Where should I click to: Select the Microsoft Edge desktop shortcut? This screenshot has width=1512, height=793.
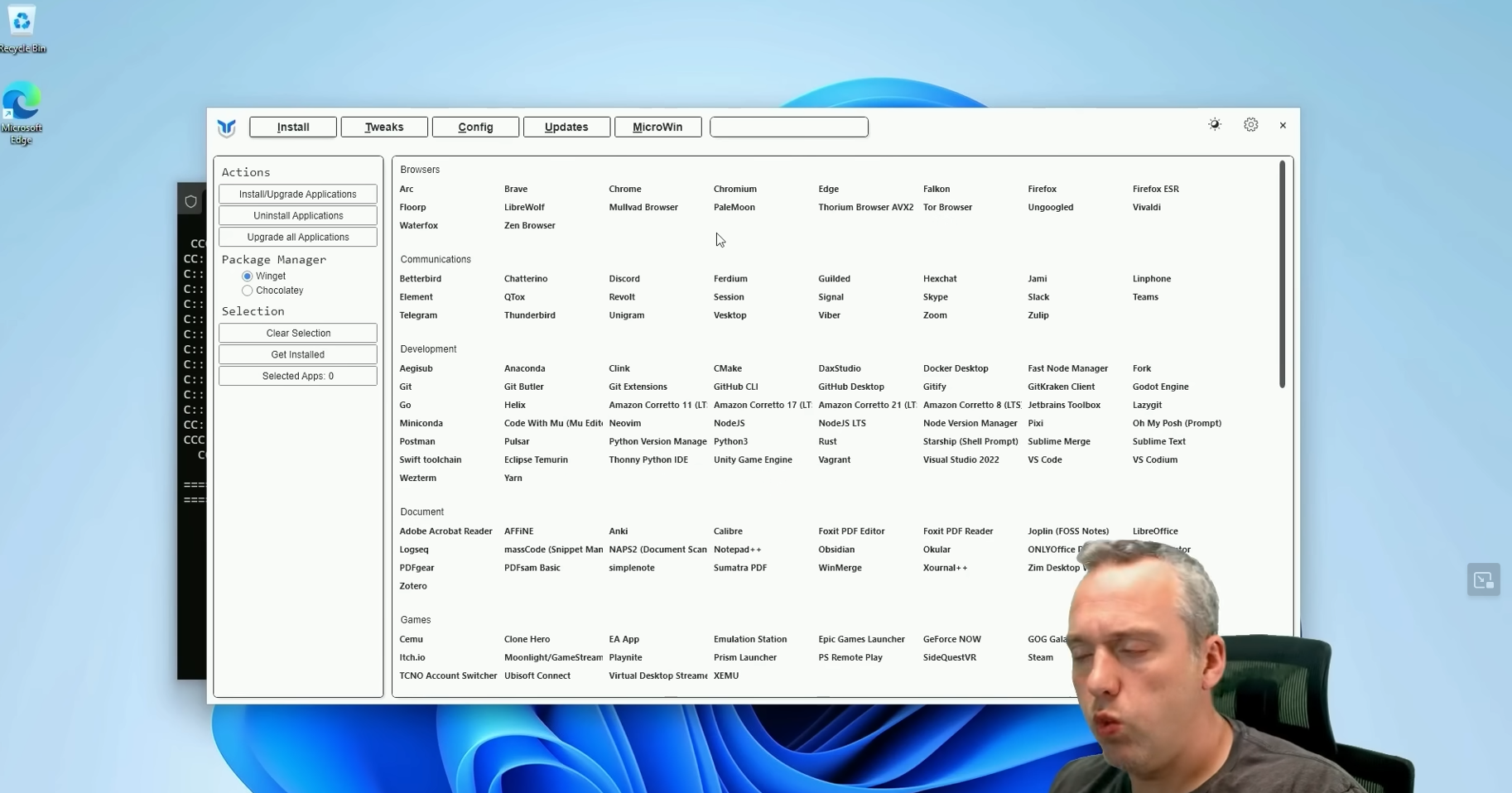click(22, 113)
